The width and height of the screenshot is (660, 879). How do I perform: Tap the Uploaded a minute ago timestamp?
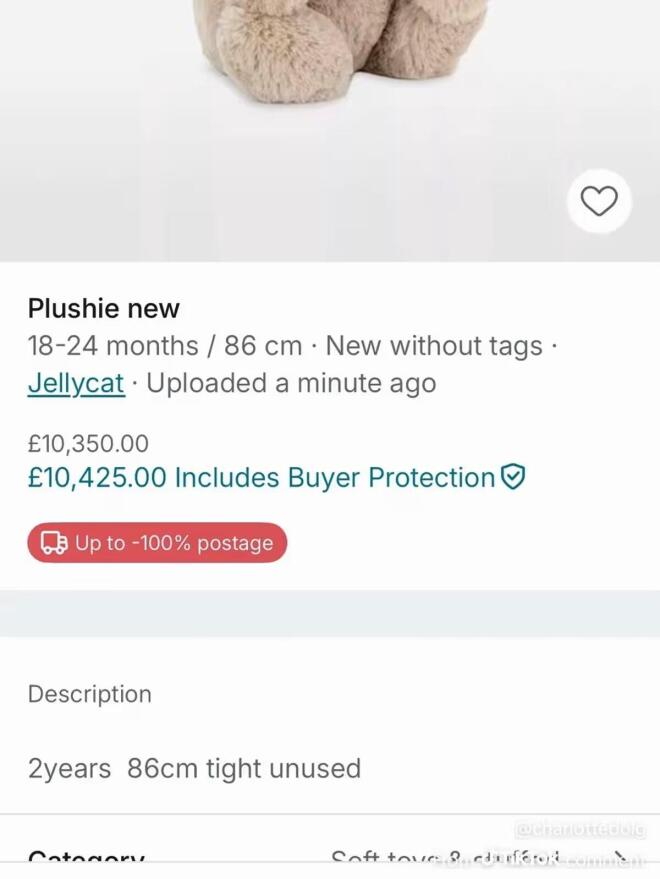point(291,383)
